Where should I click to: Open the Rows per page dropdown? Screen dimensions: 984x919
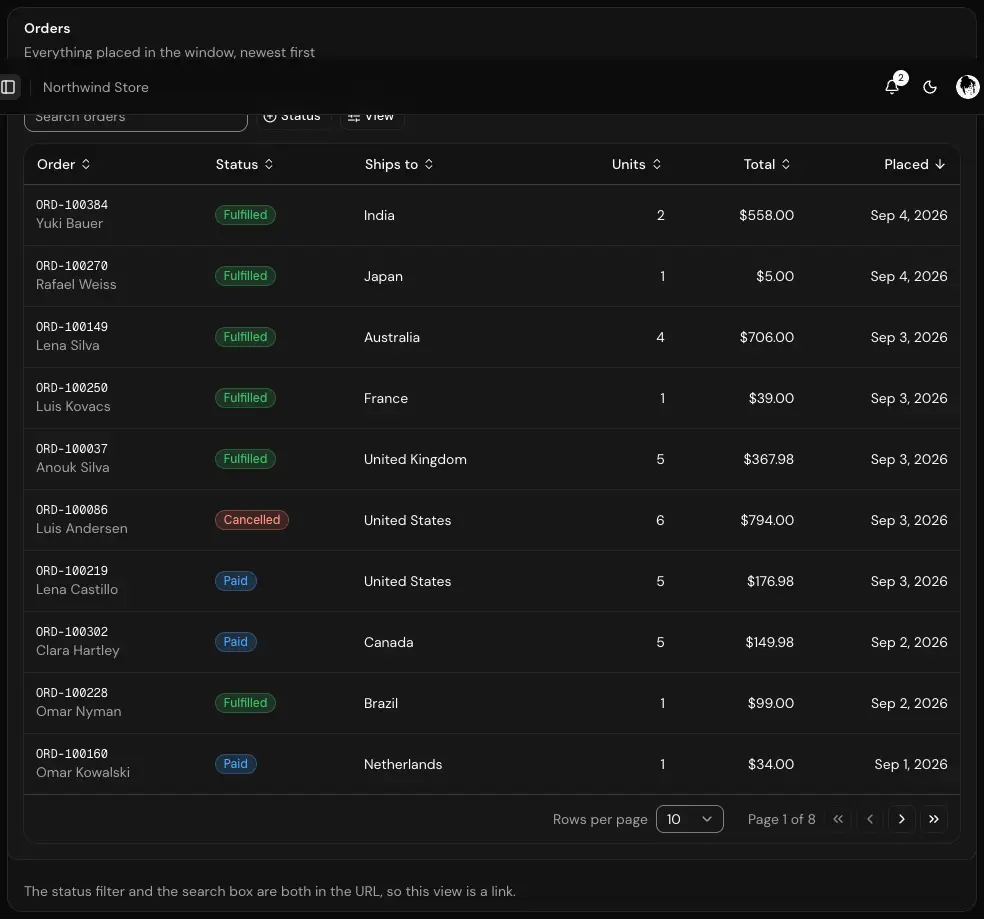point(690,819)
